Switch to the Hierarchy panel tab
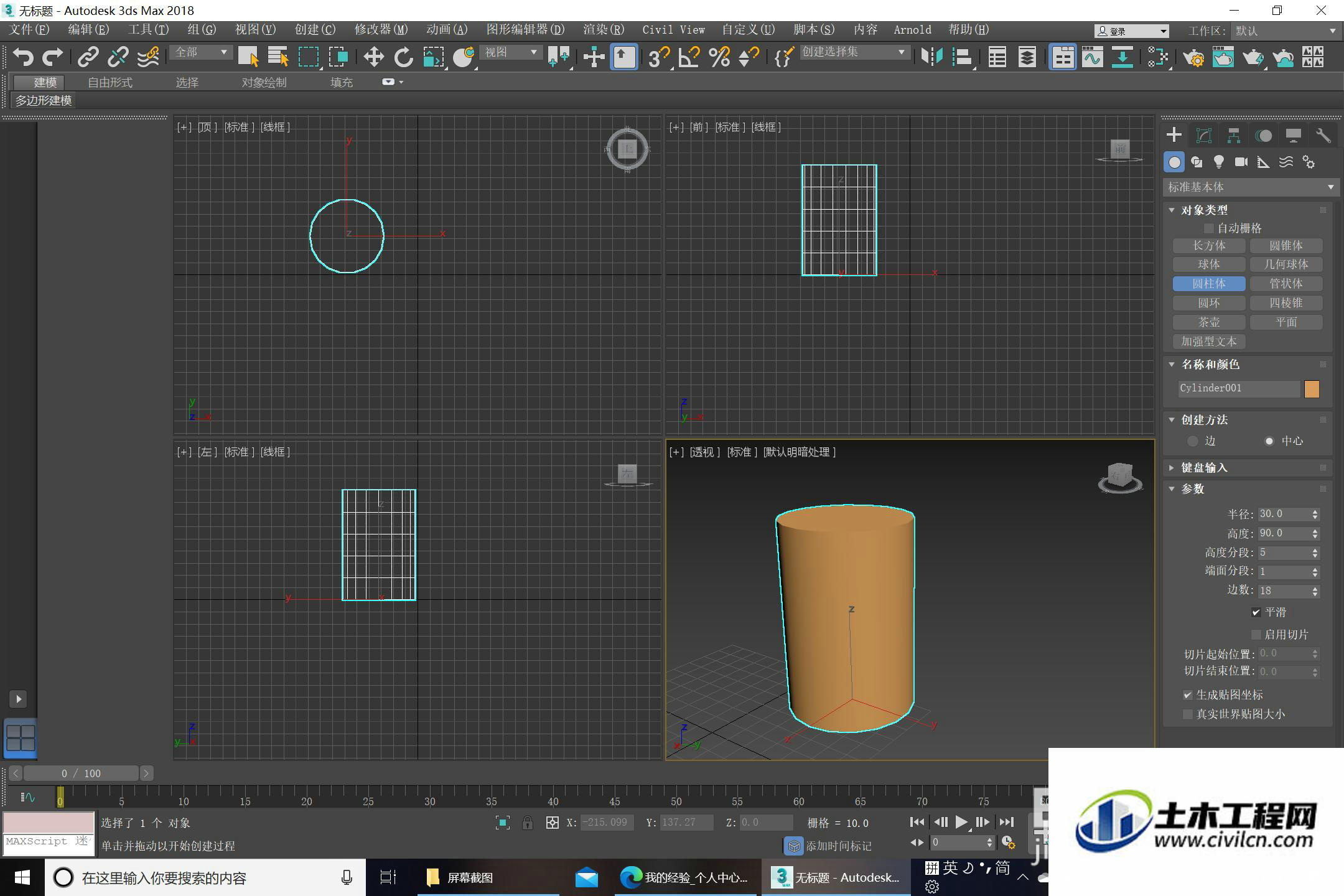The height and width of the screenshot is (896, 1344). click(1233, 135)
